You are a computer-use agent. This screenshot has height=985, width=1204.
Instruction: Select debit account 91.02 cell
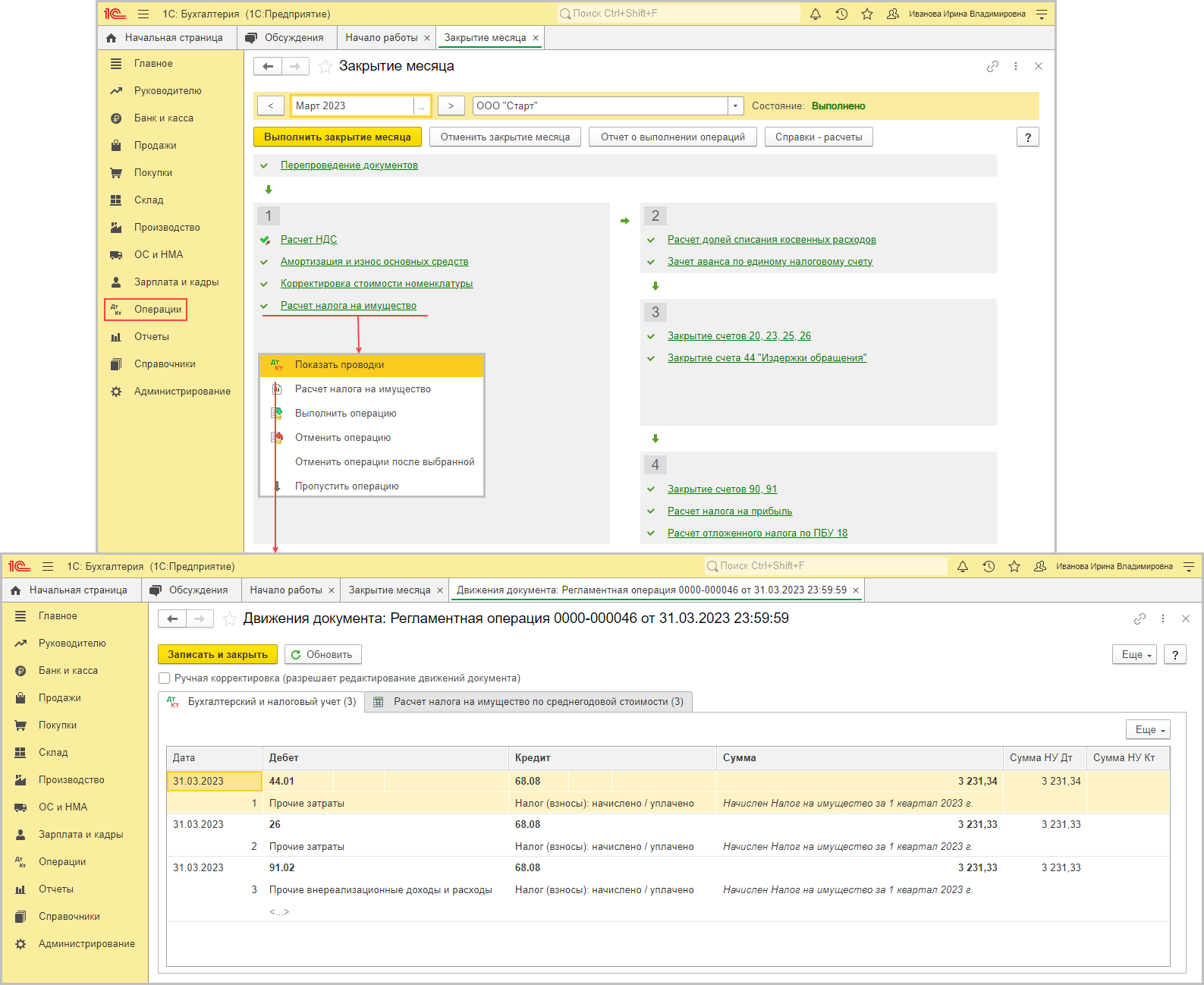[282, 868]
